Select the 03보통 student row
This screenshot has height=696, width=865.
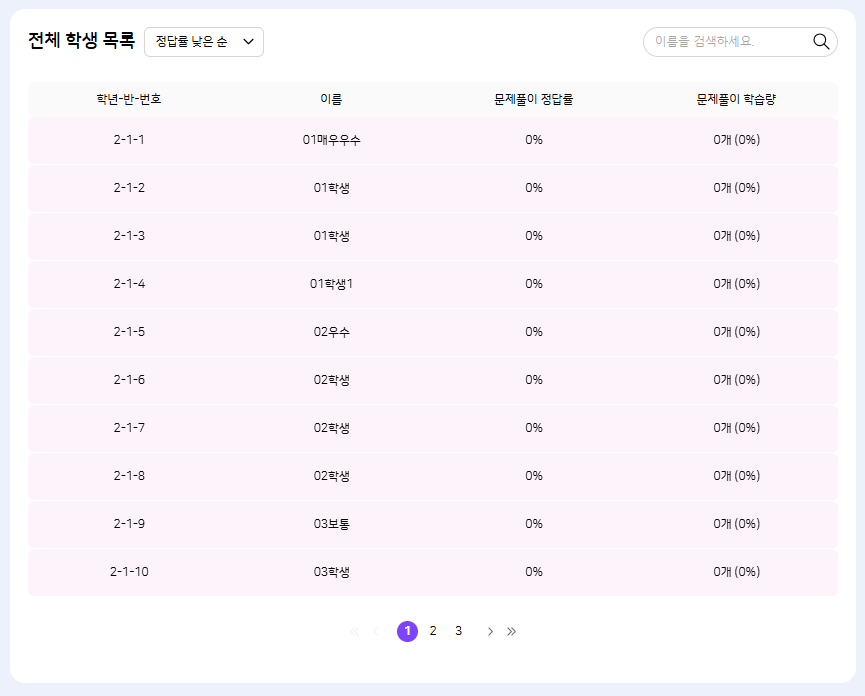(x=332, y=524)
